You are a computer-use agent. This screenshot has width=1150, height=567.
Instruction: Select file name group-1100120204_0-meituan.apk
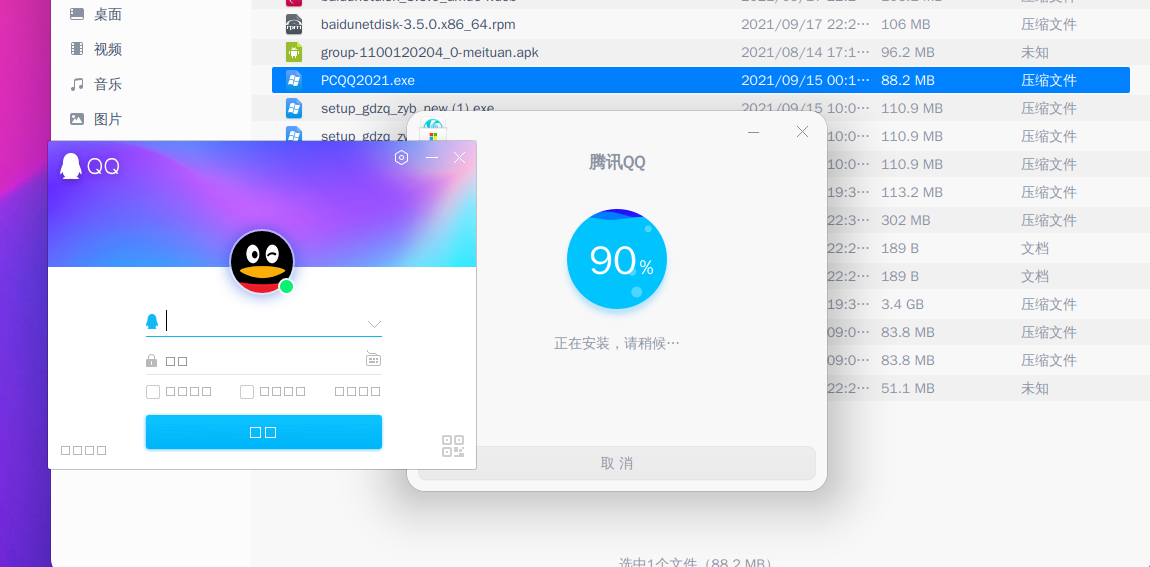point(430,52)
